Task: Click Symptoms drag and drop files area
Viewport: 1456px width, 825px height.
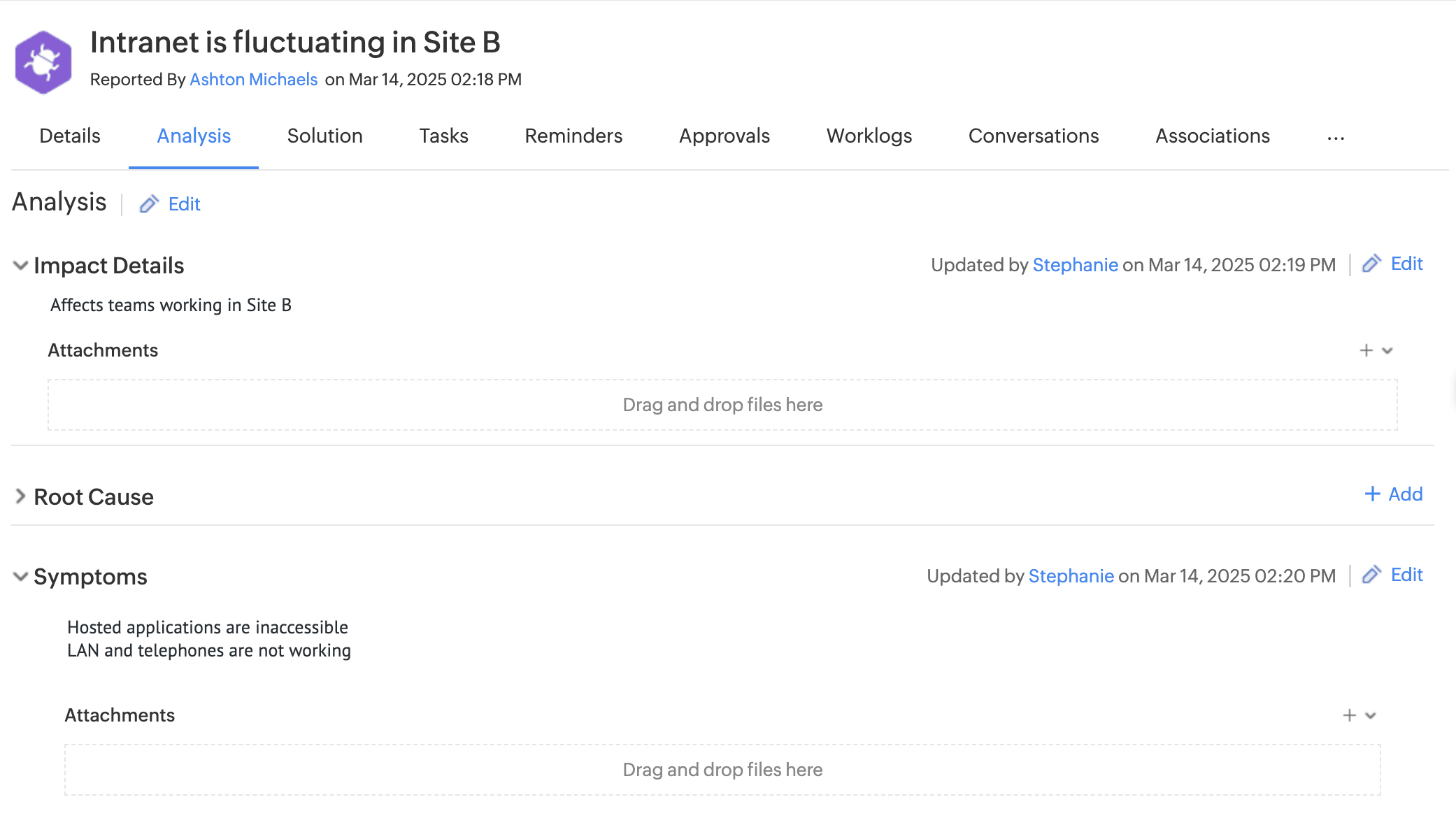Action: pos(722,770)
